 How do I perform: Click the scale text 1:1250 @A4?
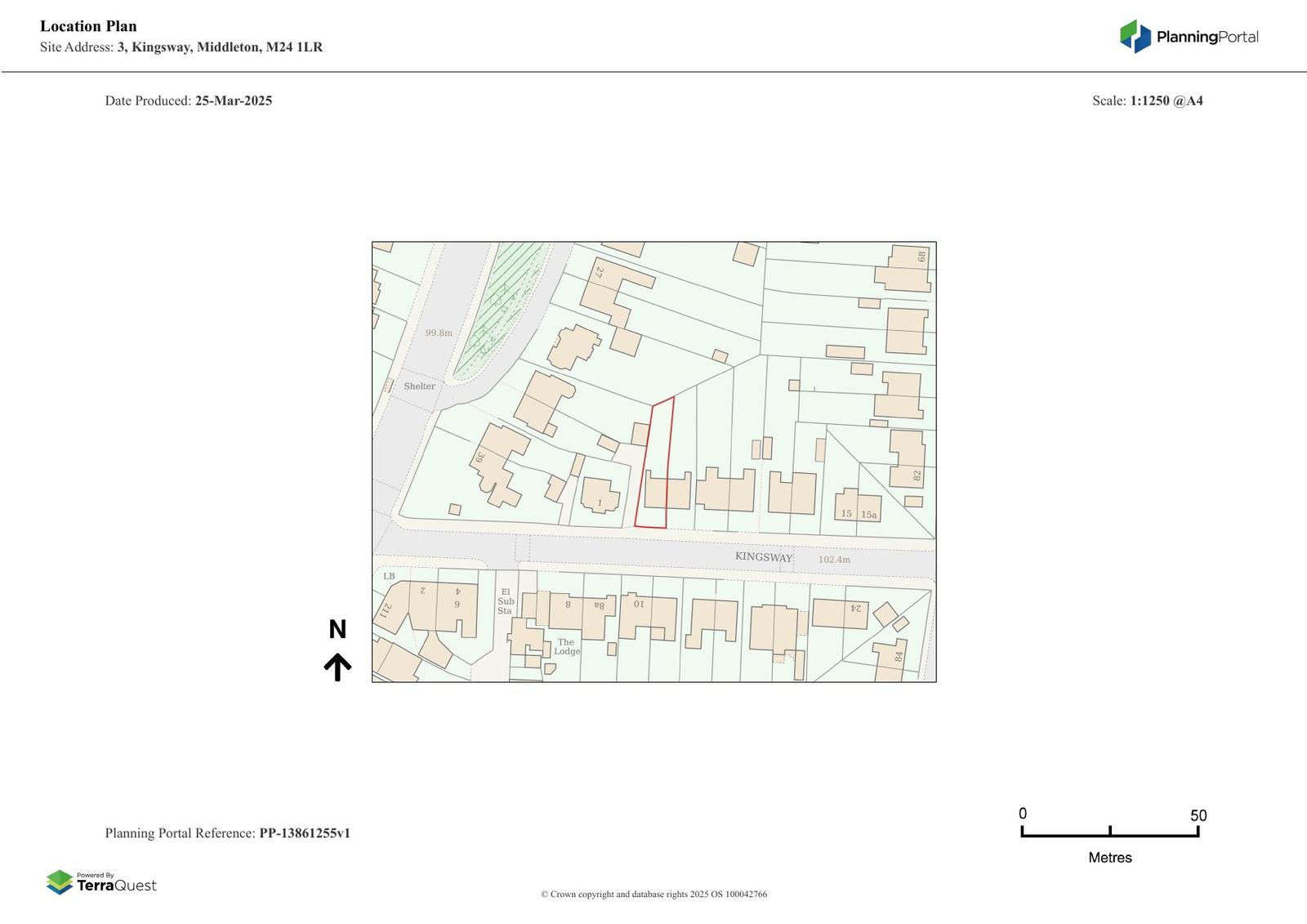tap(1166, 100)
